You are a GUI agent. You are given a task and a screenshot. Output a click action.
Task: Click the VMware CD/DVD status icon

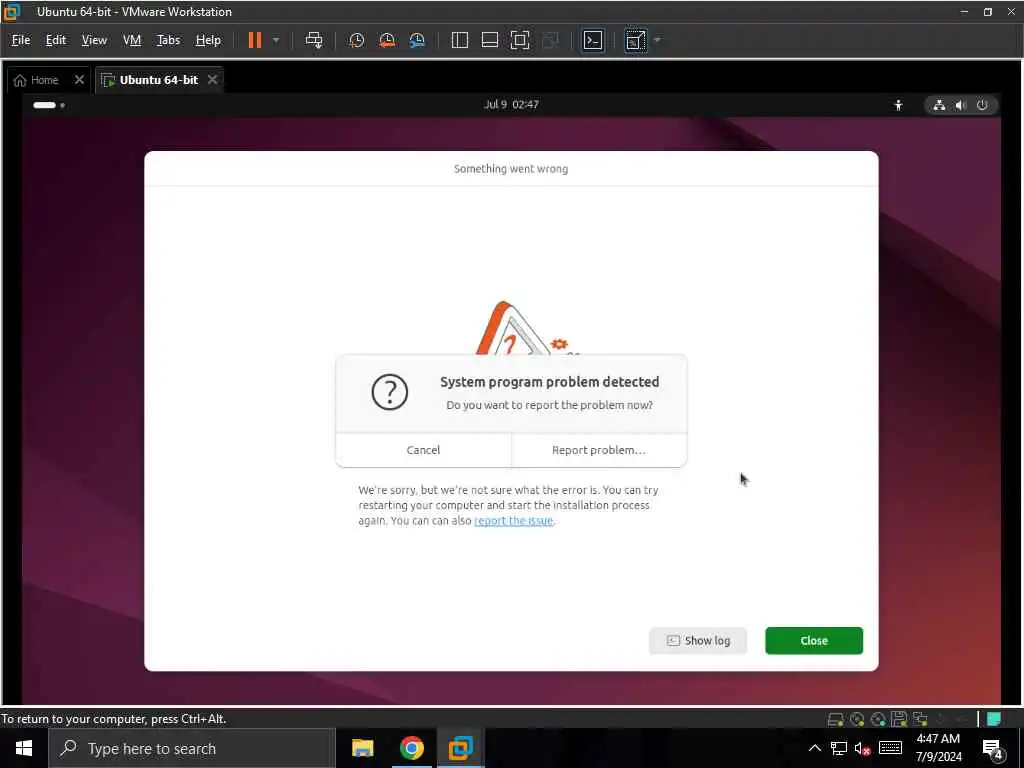point(857,719)
